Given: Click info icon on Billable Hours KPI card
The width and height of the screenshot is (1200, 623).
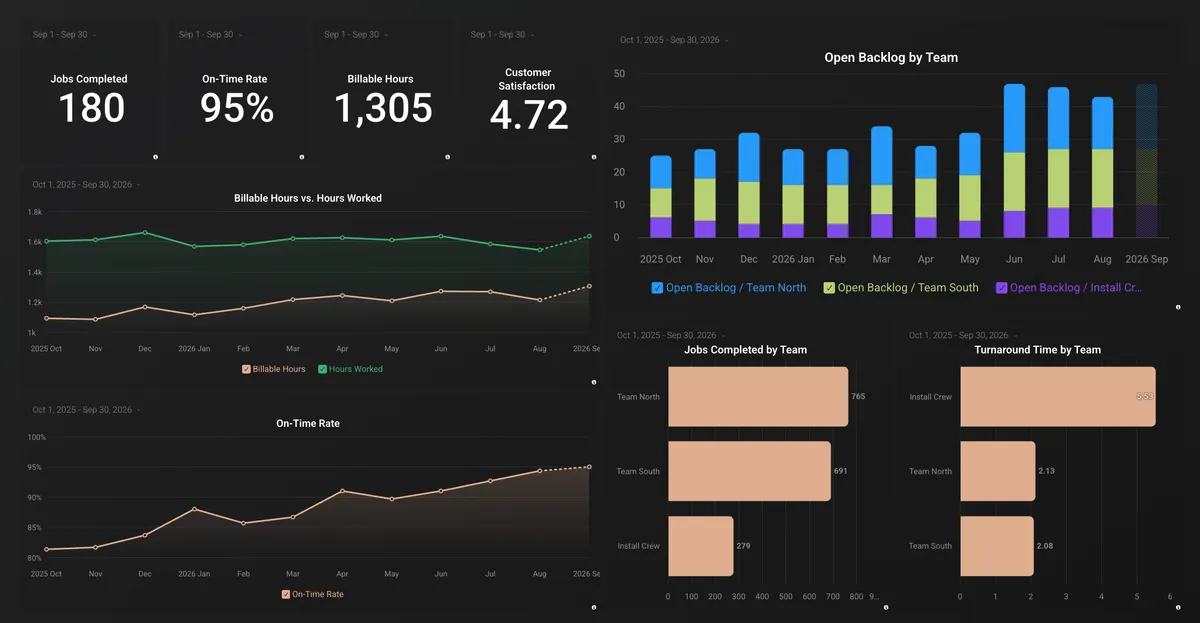Looking at the screenshot, I should (447, 157).
